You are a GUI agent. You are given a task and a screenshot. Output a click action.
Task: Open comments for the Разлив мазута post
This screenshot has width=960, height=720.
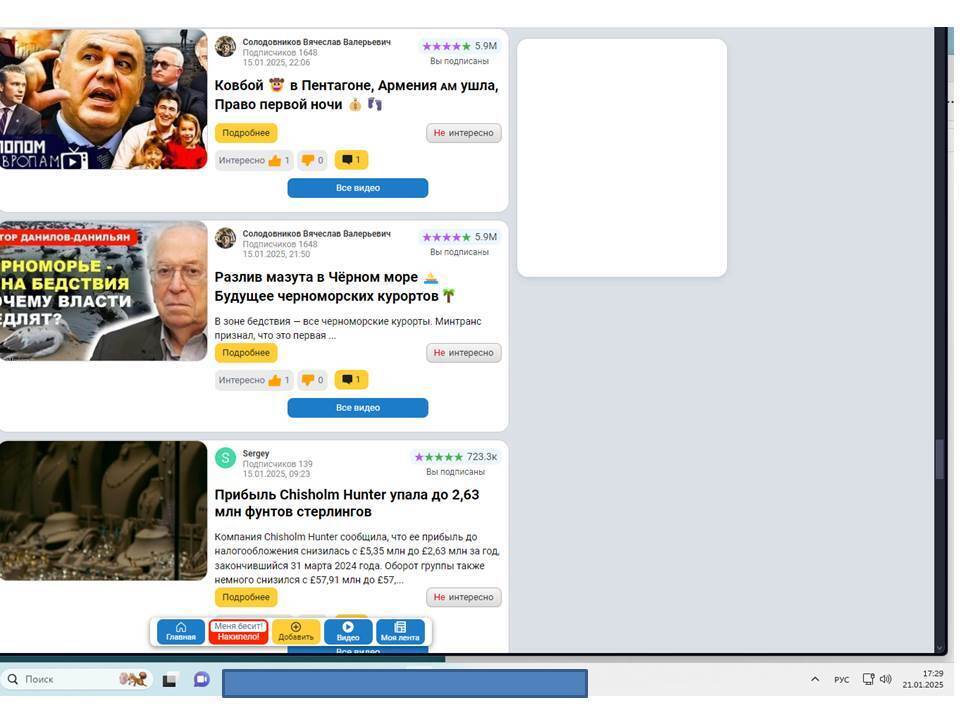point(351,380)
